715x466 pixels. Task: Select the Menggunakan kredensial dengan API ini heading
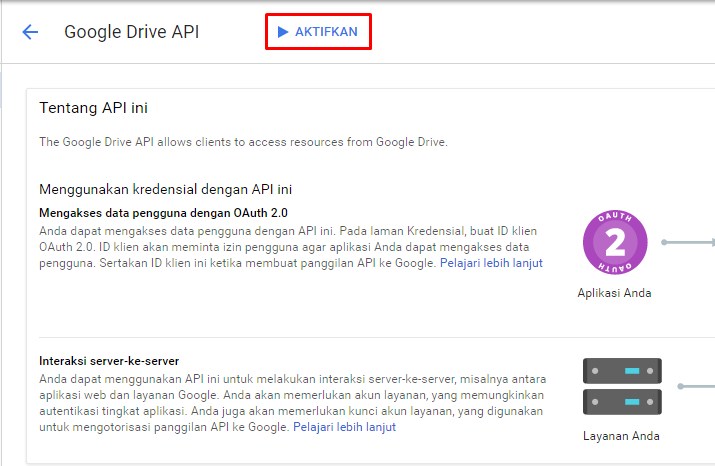(x=166, y=189)
